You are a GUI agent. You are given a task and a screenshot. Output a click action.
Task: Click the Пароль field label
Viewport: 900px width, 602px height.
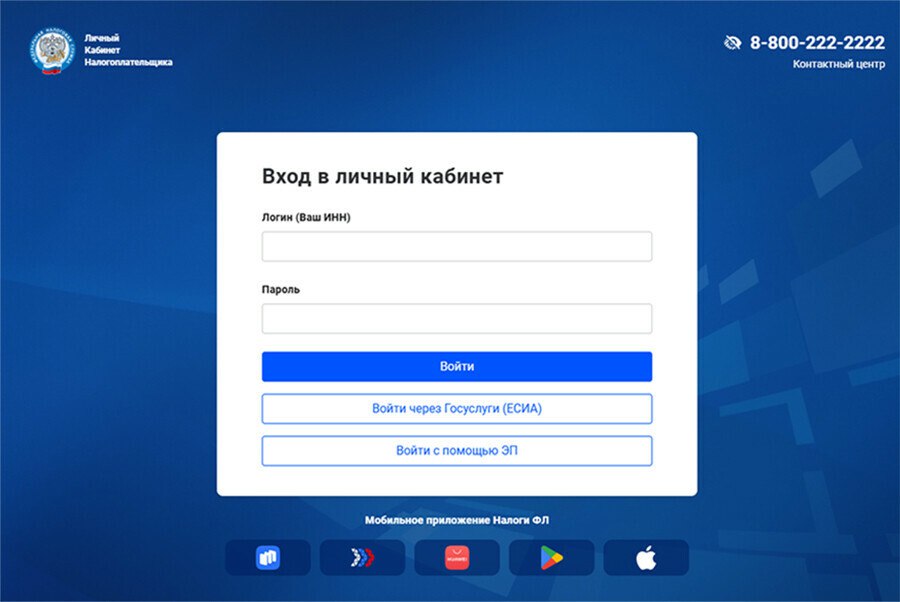click(x=281, y=290)
